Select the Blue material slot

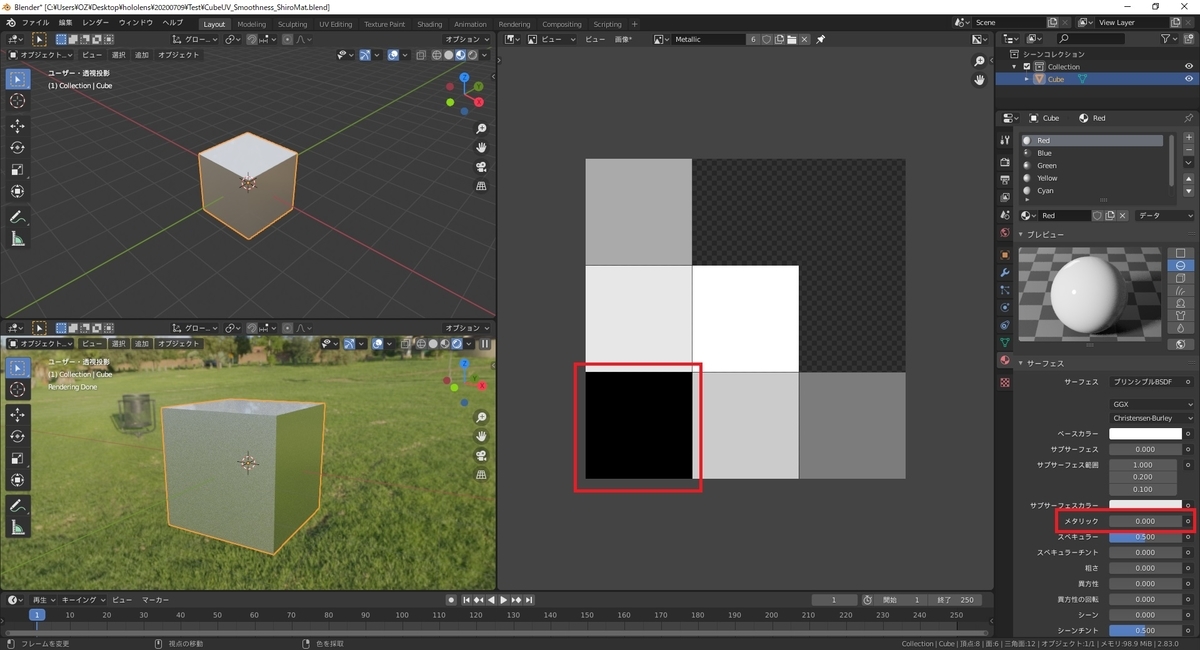1096,153
